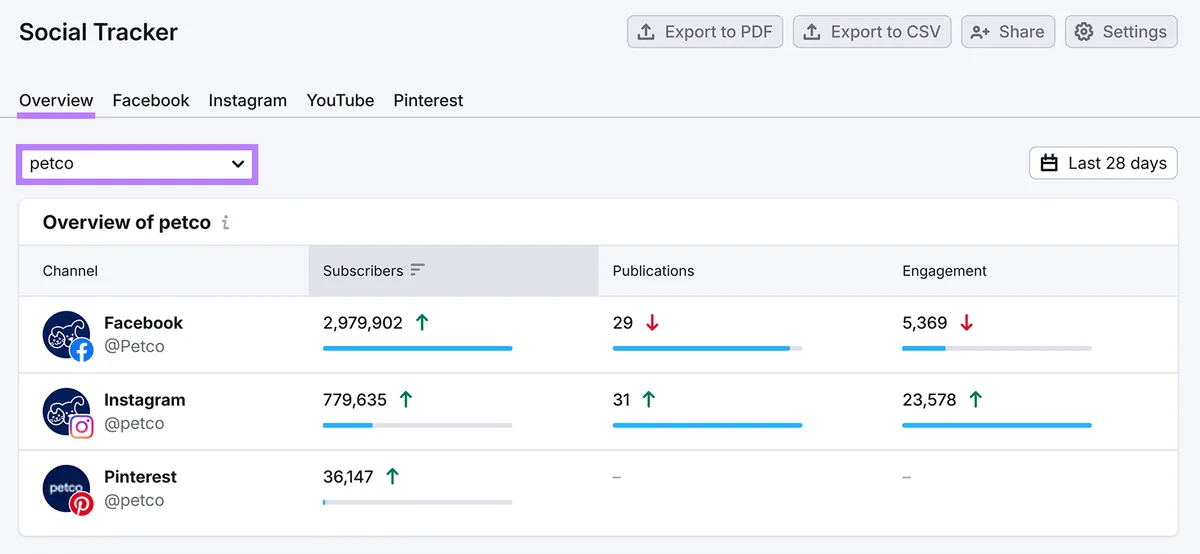Screen dimensions: 1200x554
Task: Click Facebook publications value 29
Action: pos(623,323)
